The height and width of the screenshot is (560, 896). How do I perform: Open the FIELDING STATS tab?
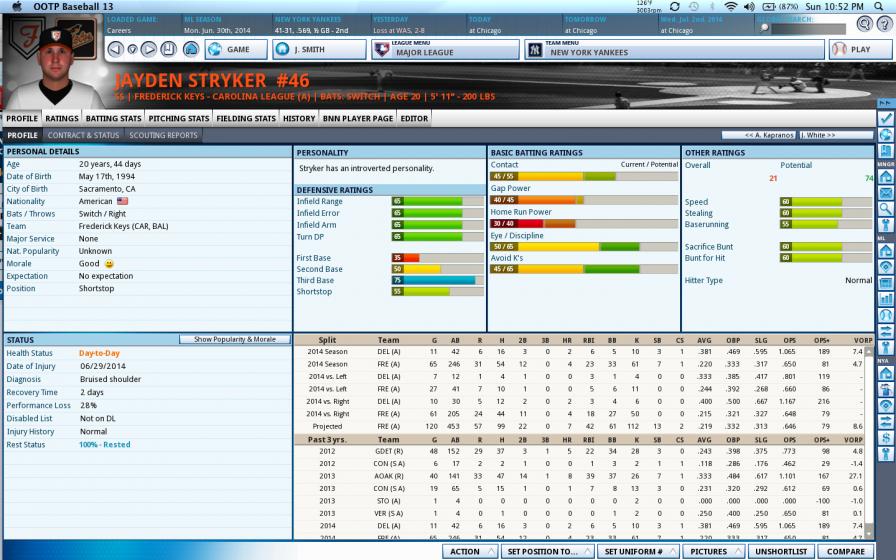click(246, 118)
